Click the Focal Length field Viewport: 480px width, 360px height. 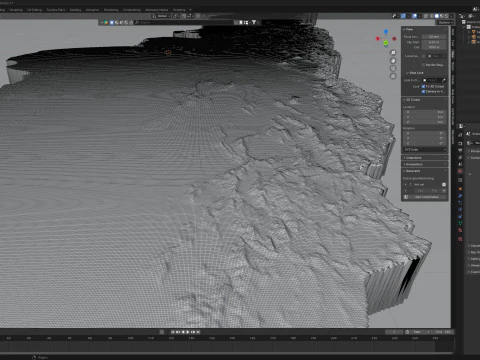click(434, 37)
